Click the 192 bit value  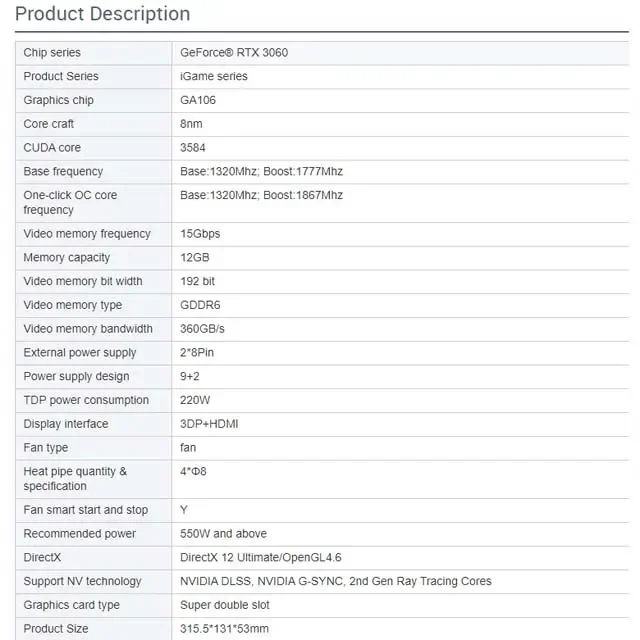click(x=198, y=281)
